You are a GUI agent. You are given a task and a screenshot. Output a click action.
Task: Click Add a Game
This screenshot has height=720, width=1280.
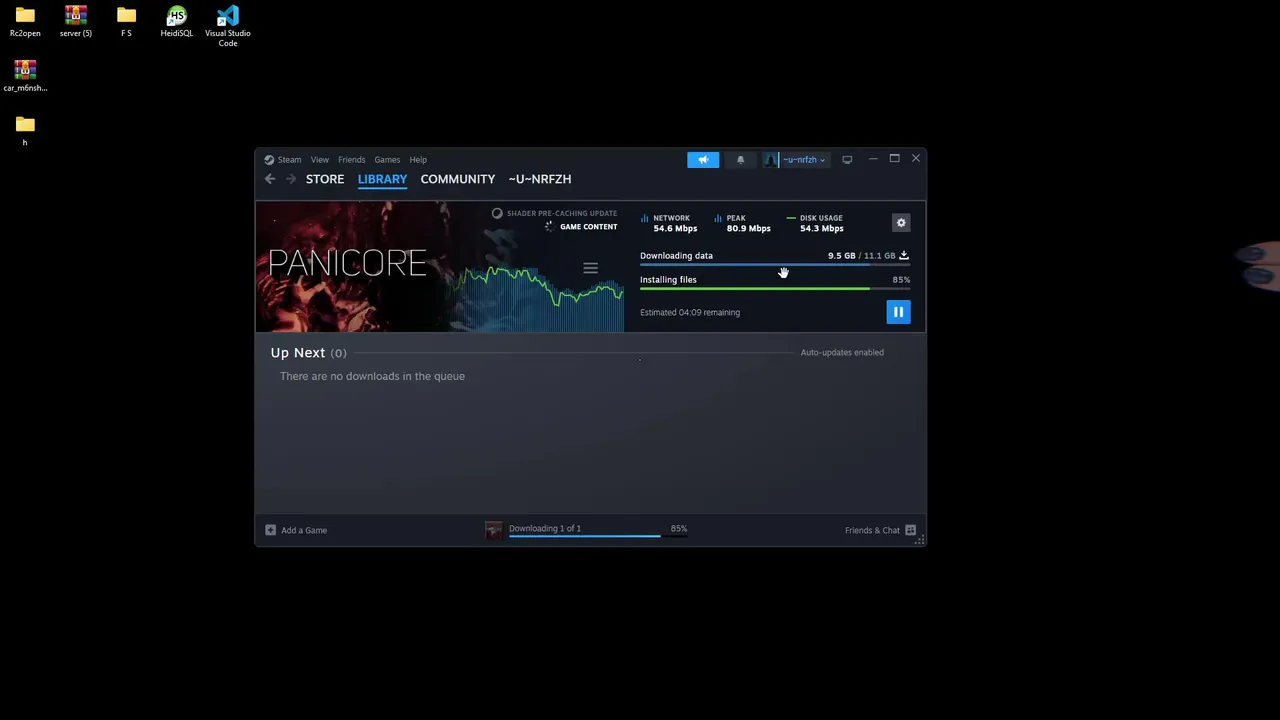pos(304,530)
